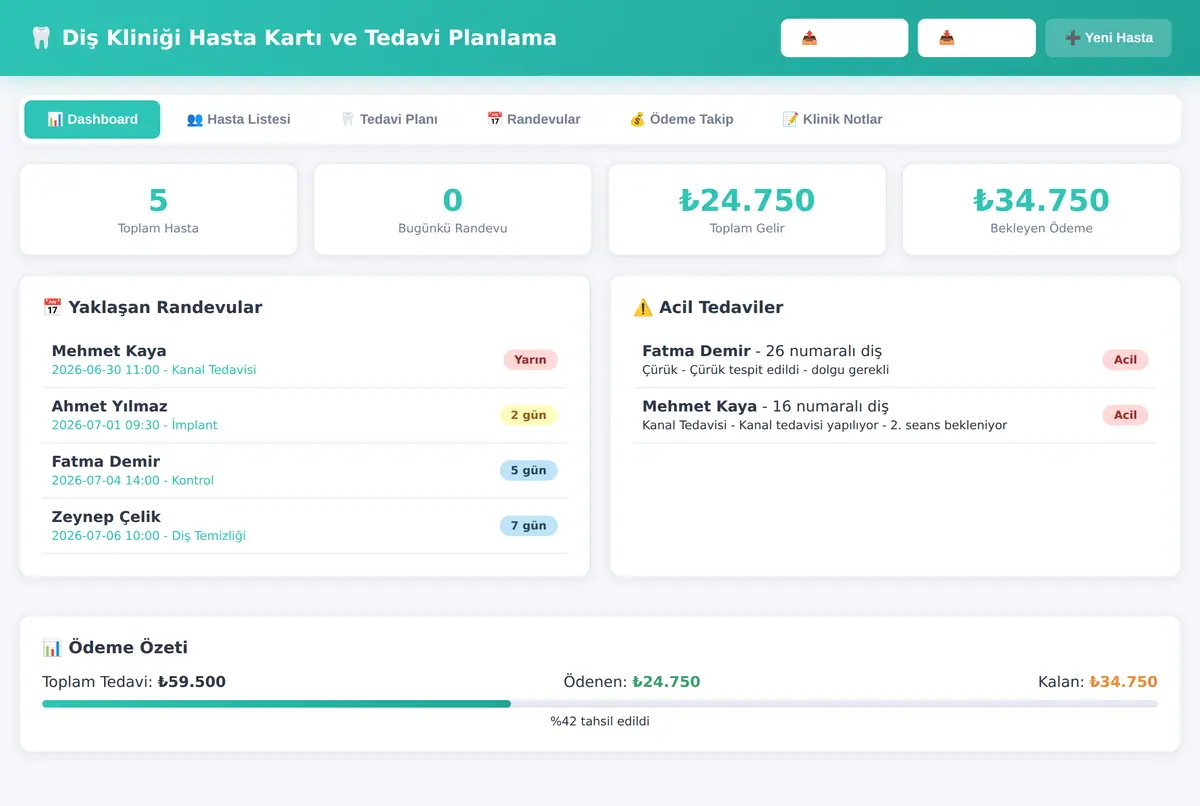Click the "Ödenen: ₺24.750" amount
Screen dimensions: 1200x806
(632, 682)
